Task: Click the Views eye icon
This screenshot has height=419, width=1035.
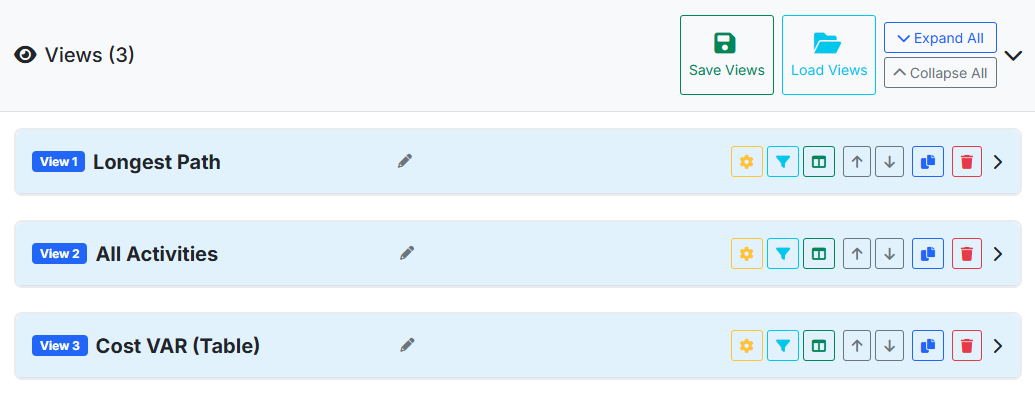Action: 26,55
